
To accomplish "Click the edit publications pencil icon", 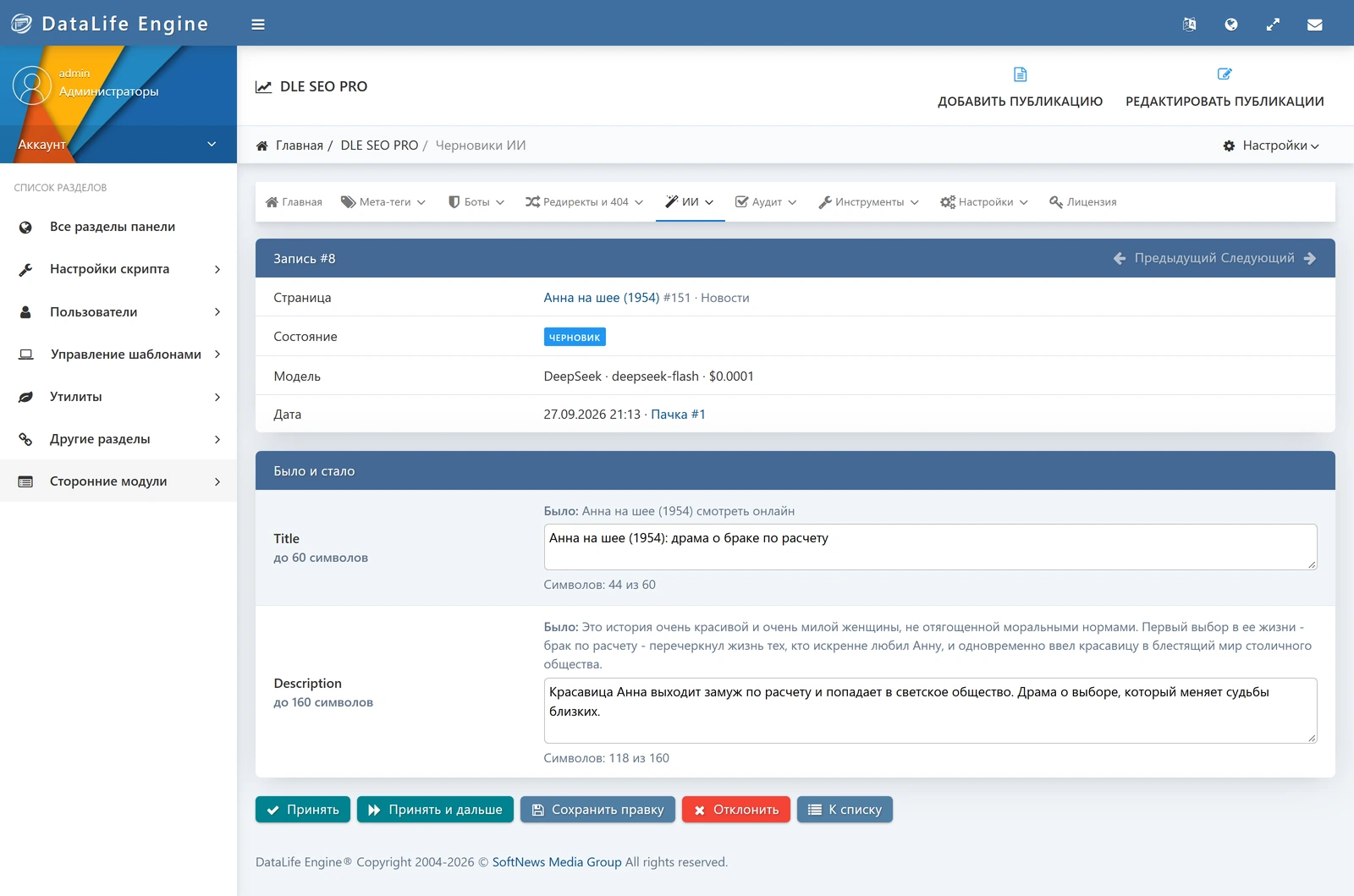I will tap(1225, 74).
